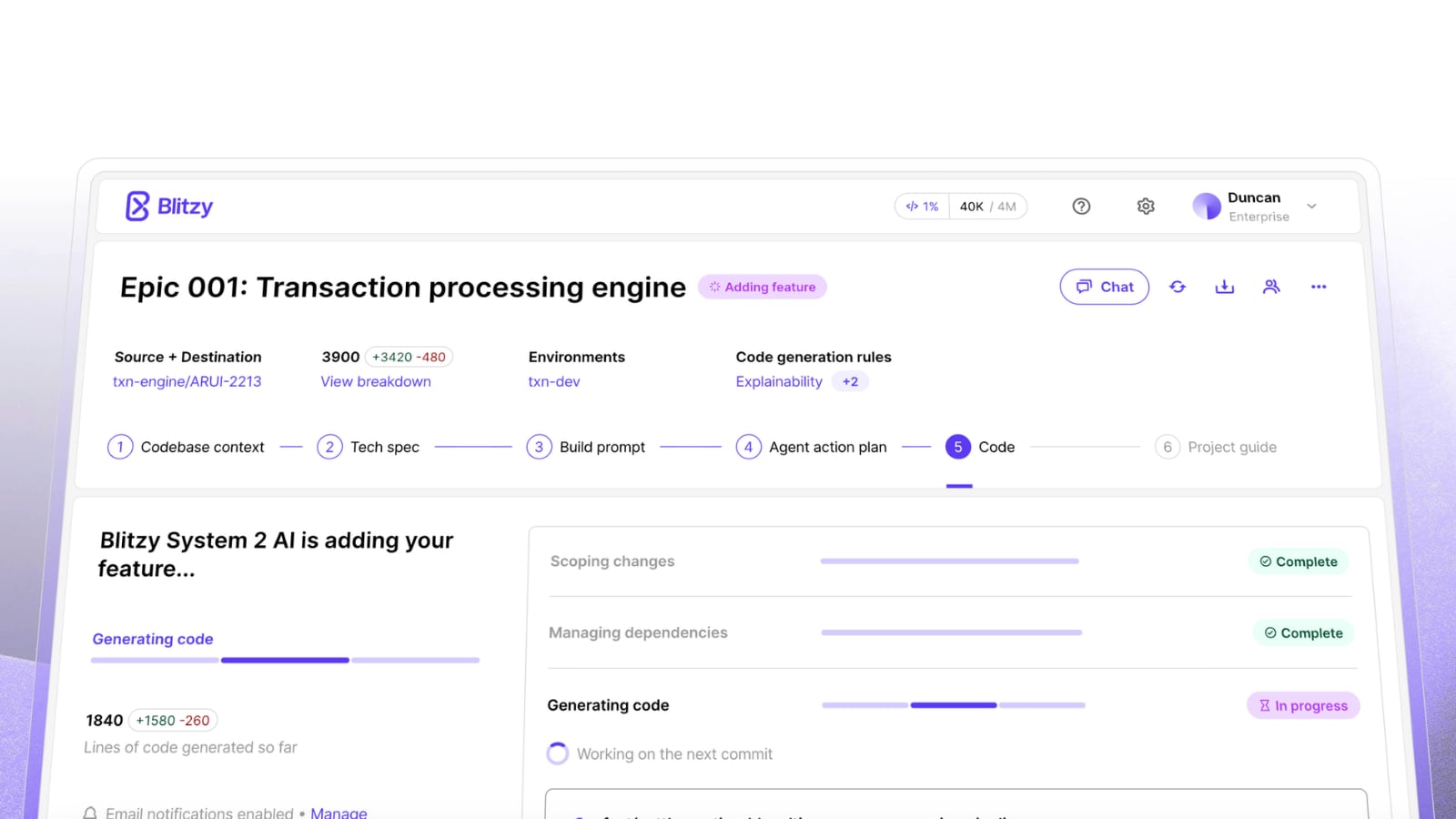Click the Working on the next commit text
The width and height of the screenshot is (1456, 819).
pos(674,753)
